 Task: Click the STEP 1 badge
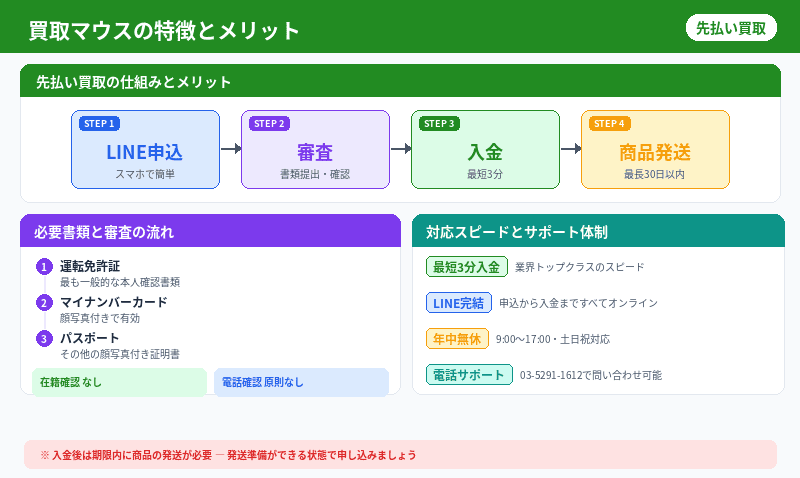[x=99, y=124]
